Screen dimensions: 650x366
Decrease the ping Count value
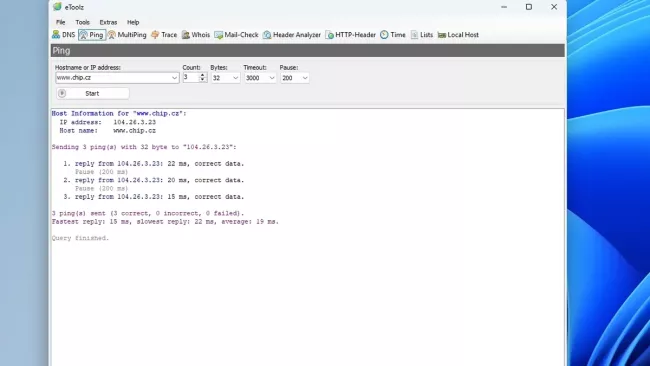click(x=203, y=80)
